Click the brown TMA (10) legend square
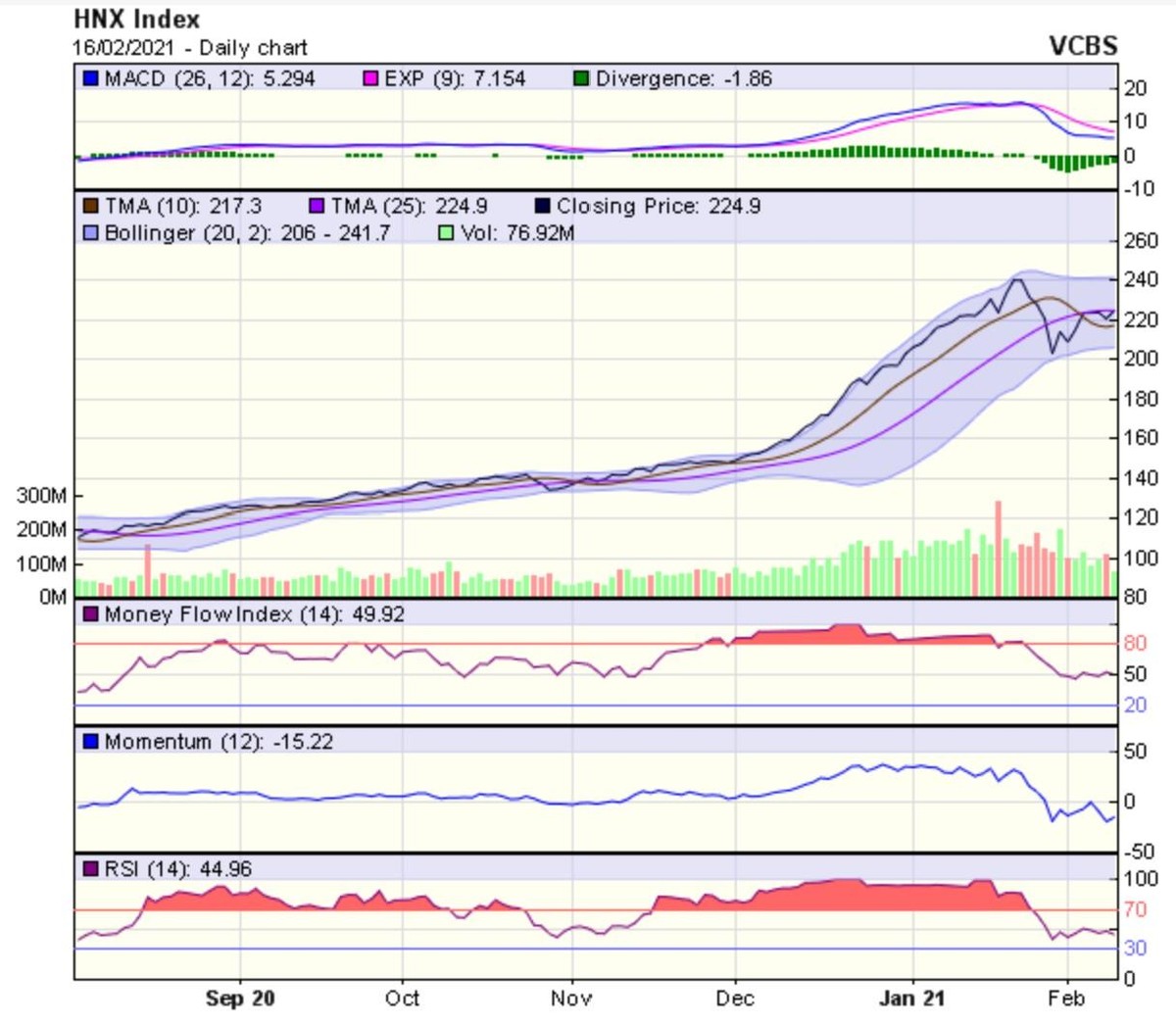 point(90,206)
